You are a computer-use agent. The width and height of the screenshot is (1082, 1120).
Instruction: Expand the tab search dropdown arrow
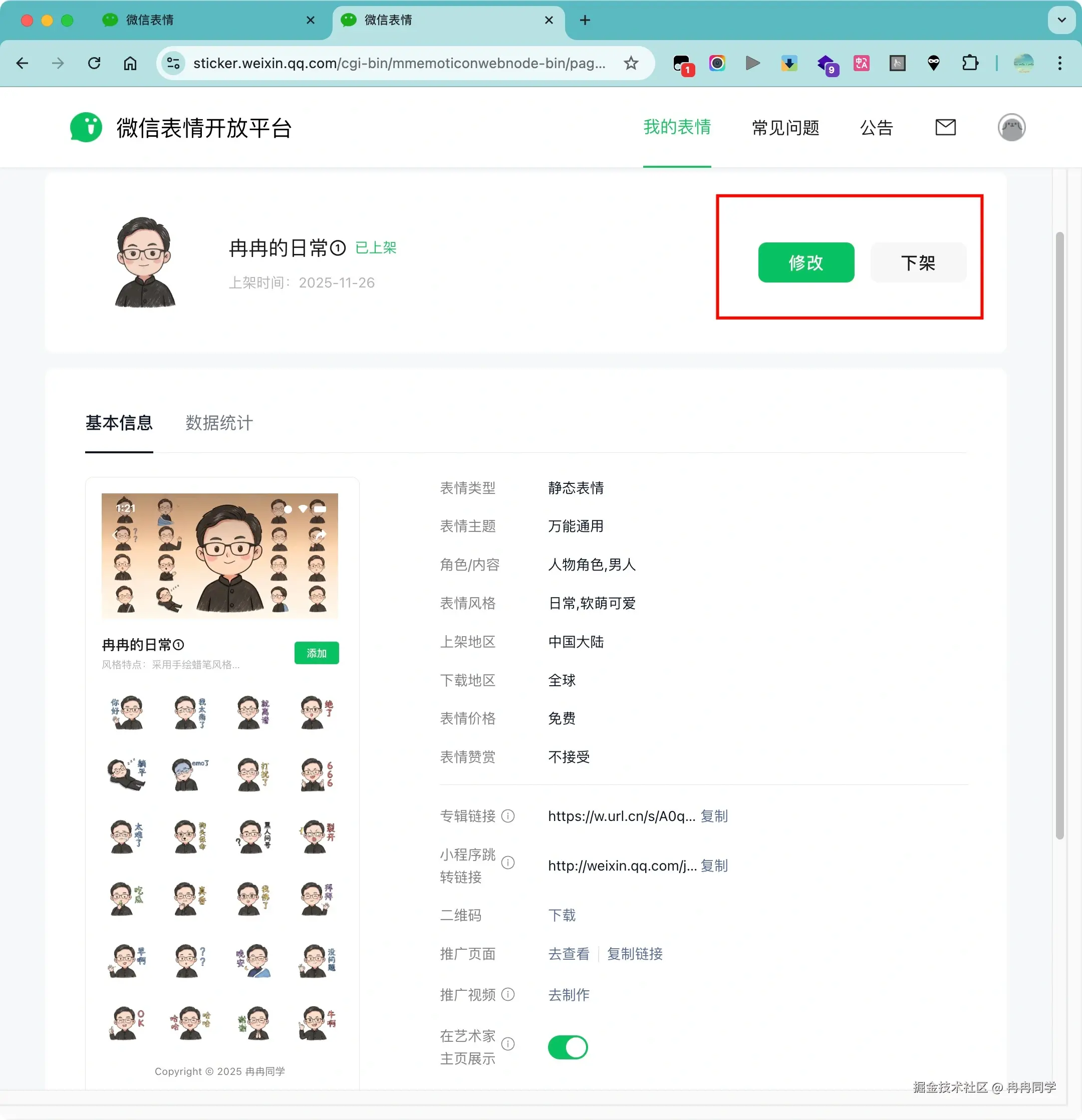pyautogui.click(x=1061, y=20)
